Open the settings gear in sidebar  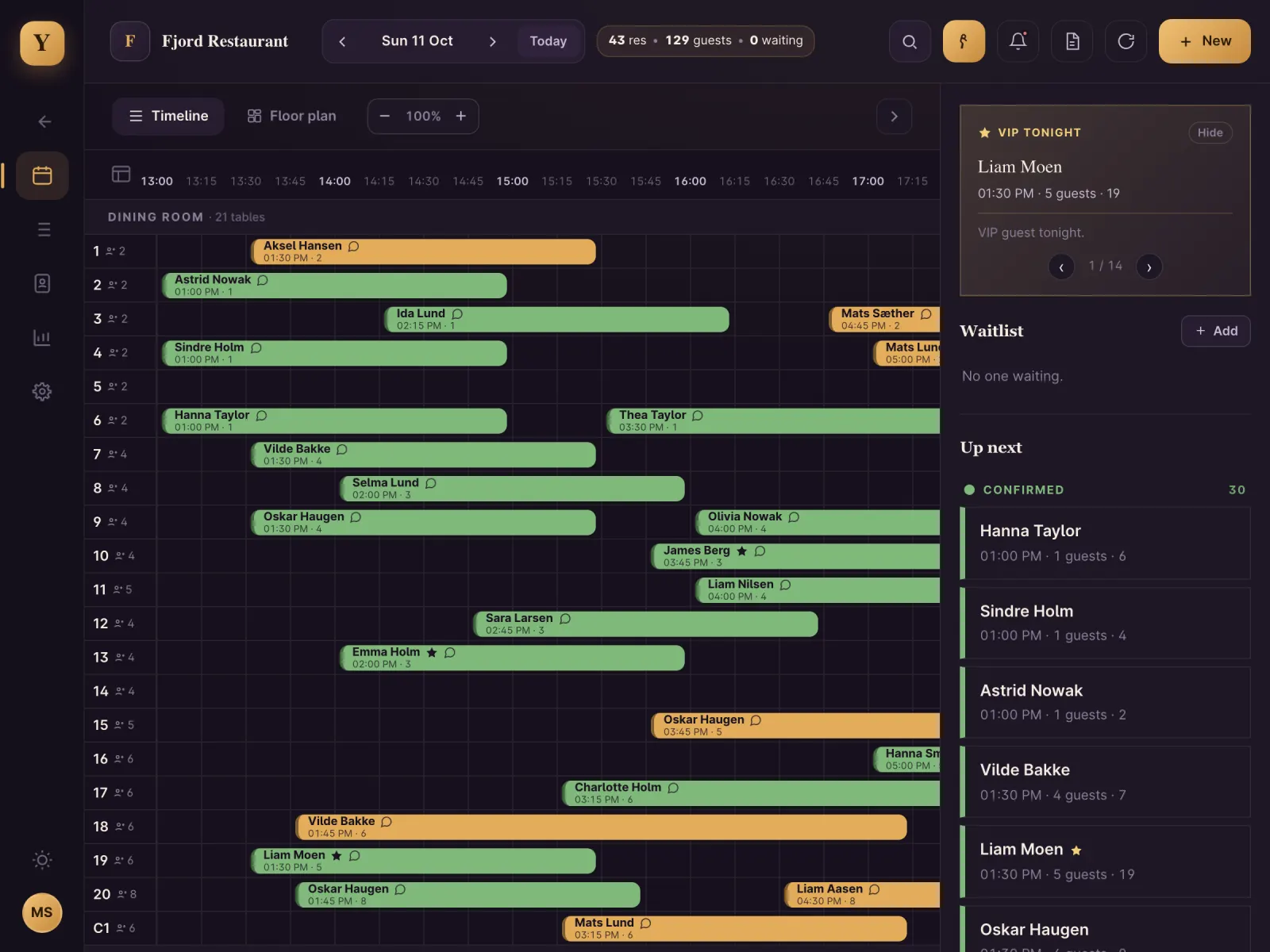coord(42,391)
